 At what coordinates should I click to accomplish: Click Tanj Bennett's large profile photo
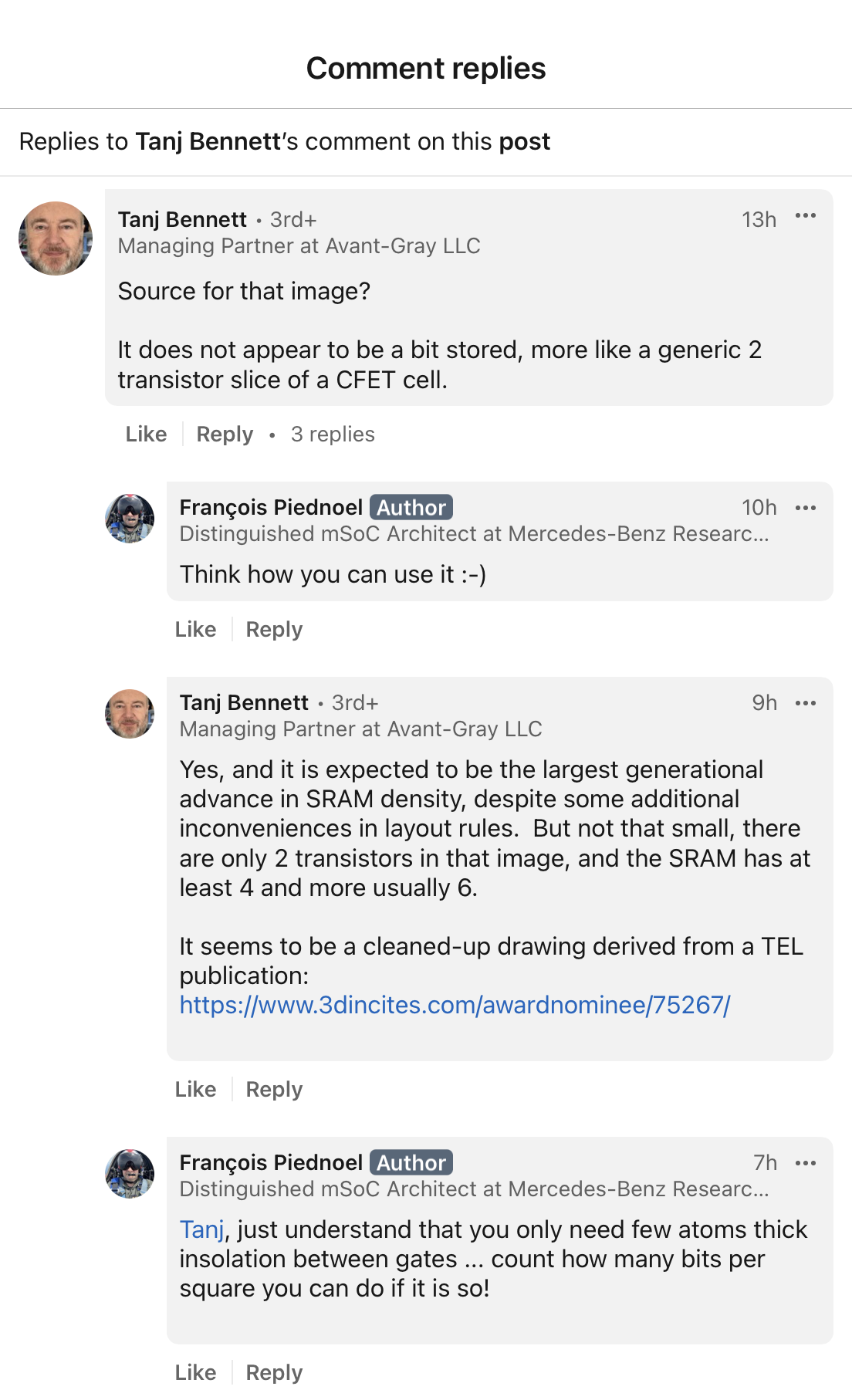56,238
